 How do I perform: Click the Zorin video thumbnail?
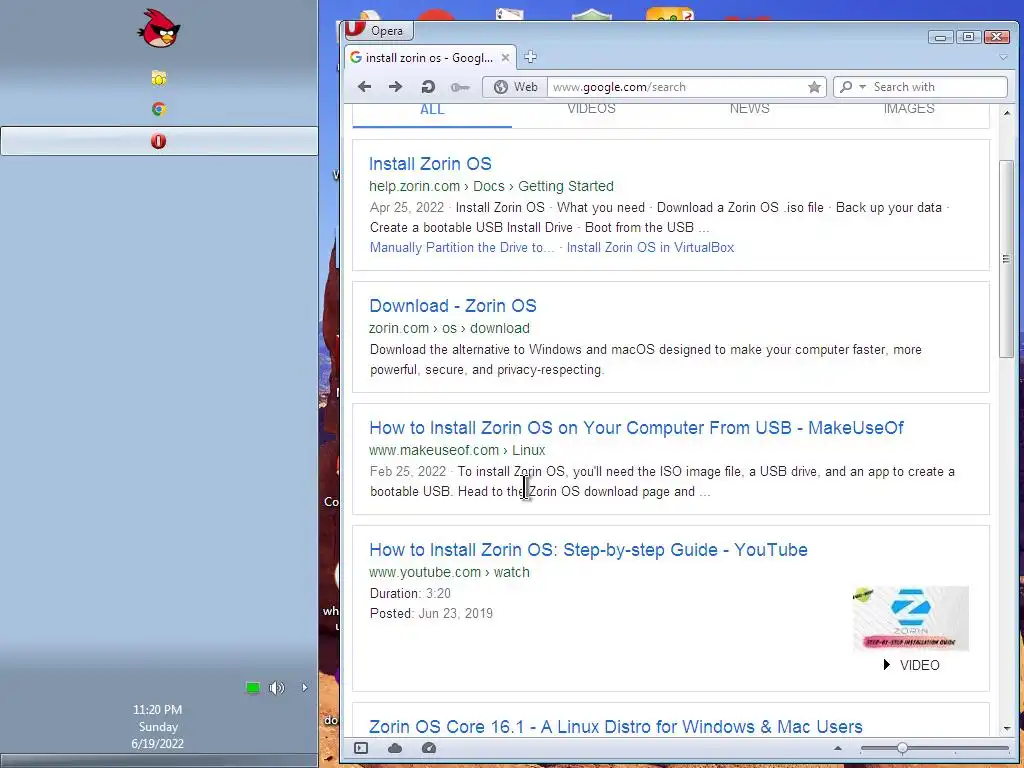[910, 618]
